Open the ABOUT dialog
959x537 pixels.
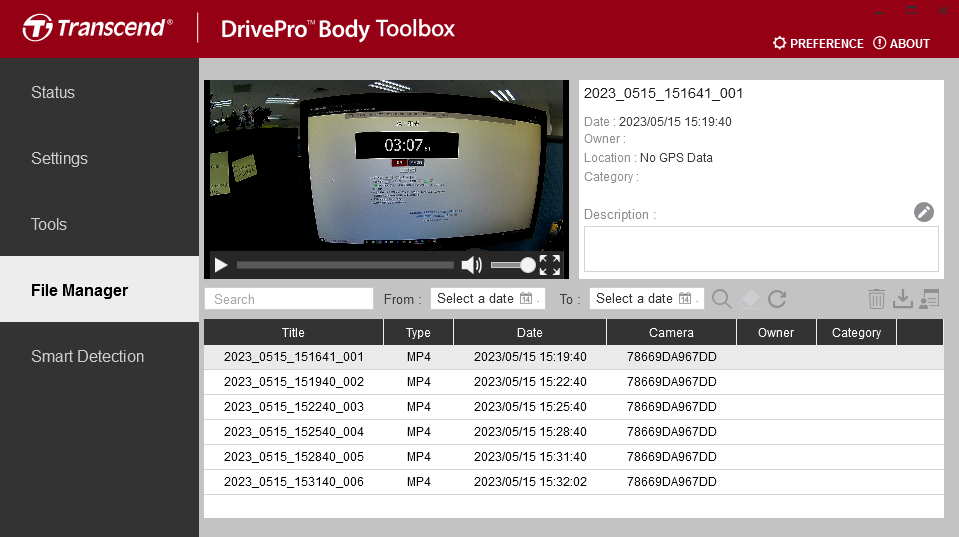tap(902, 43)
